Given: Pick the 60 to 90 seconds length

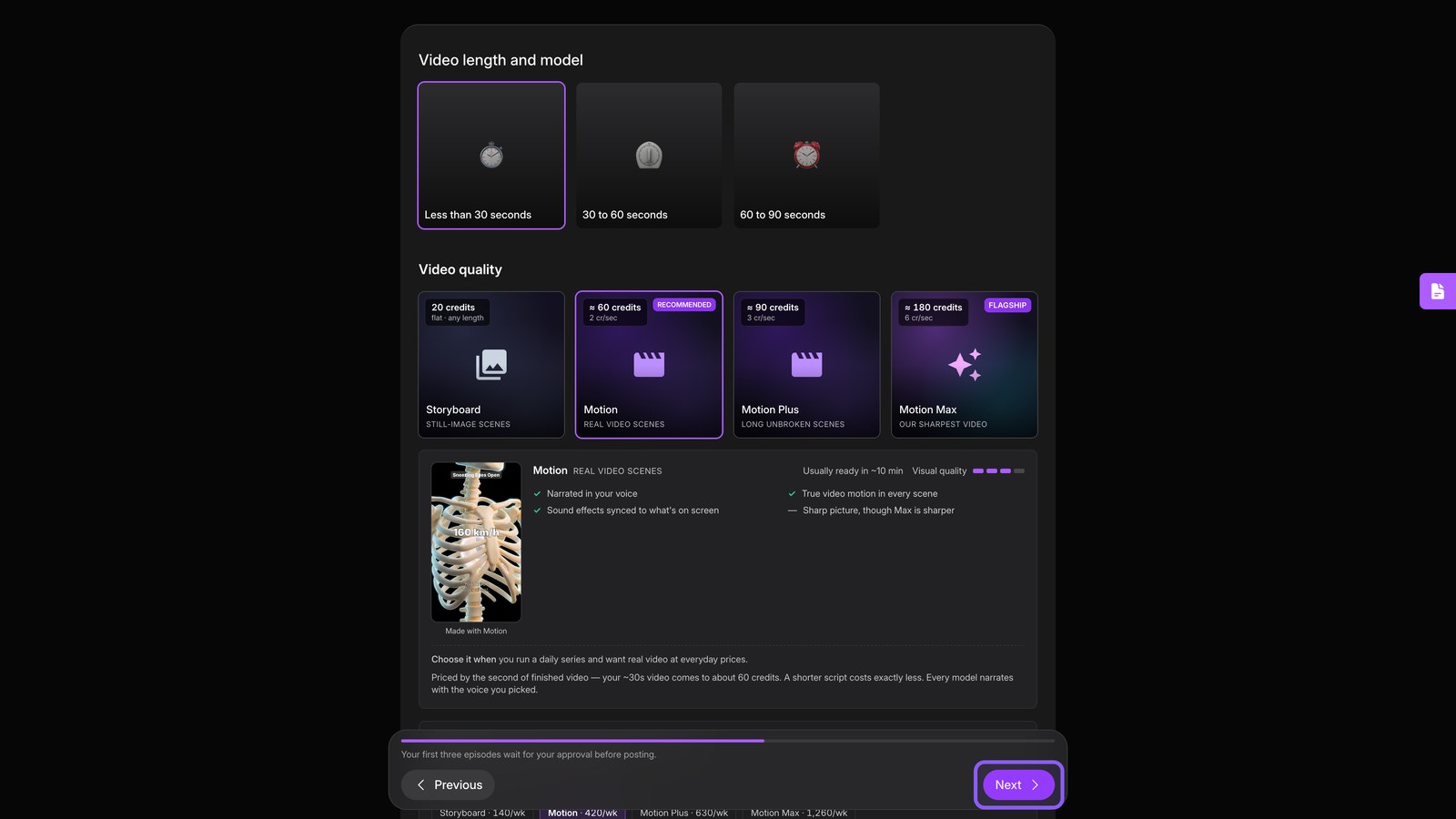Looking at the screenshot, I should coord(806,156).
